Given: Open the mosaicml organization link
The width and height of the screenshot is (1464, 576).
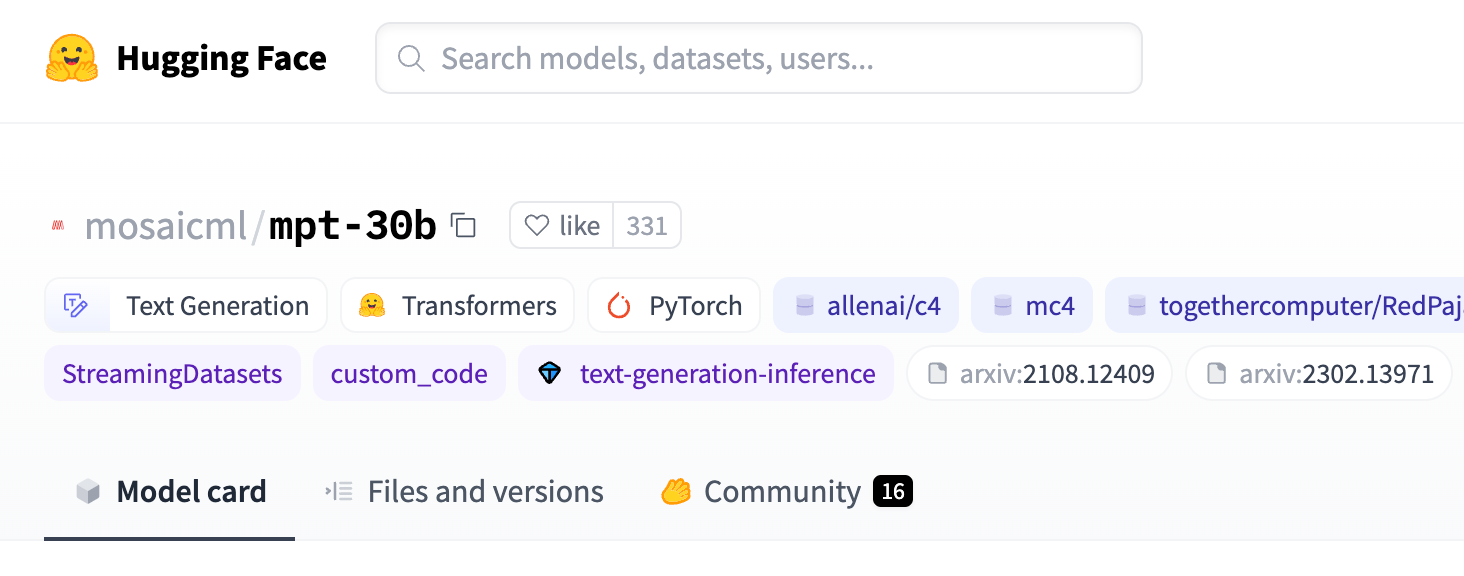Looking at the screenshot, I should 165,227.
